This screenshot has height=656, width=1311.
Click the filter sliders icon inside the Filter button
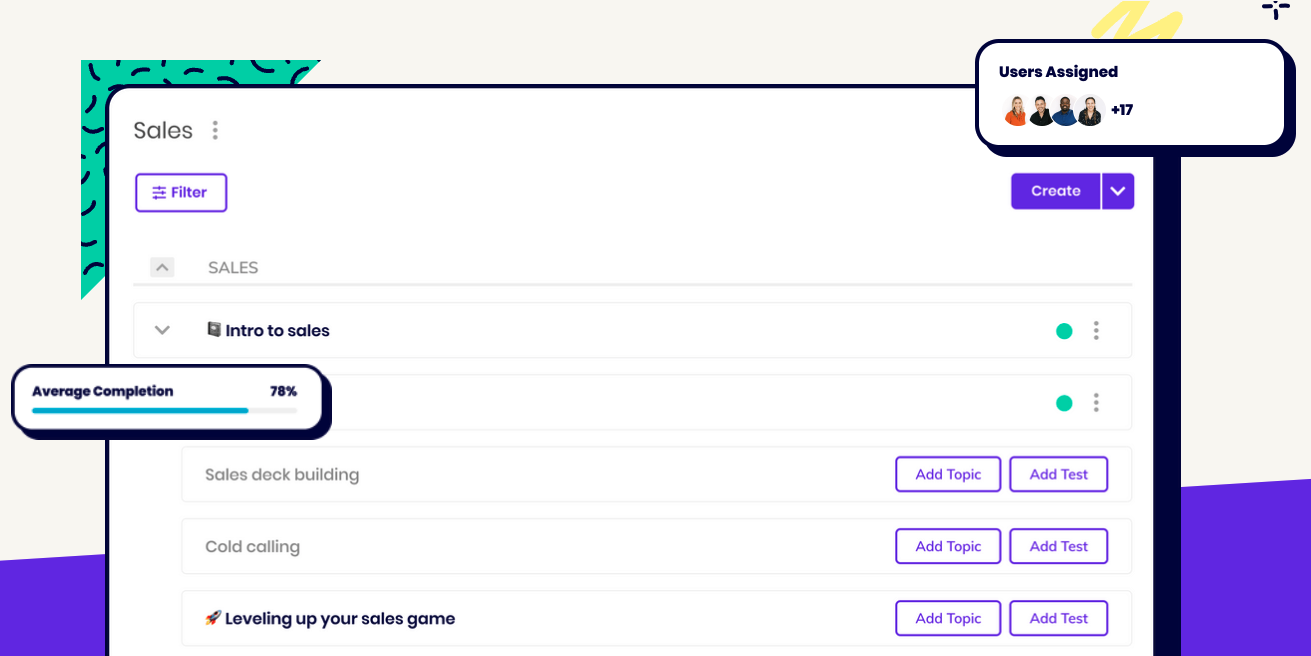pos(159,192)
